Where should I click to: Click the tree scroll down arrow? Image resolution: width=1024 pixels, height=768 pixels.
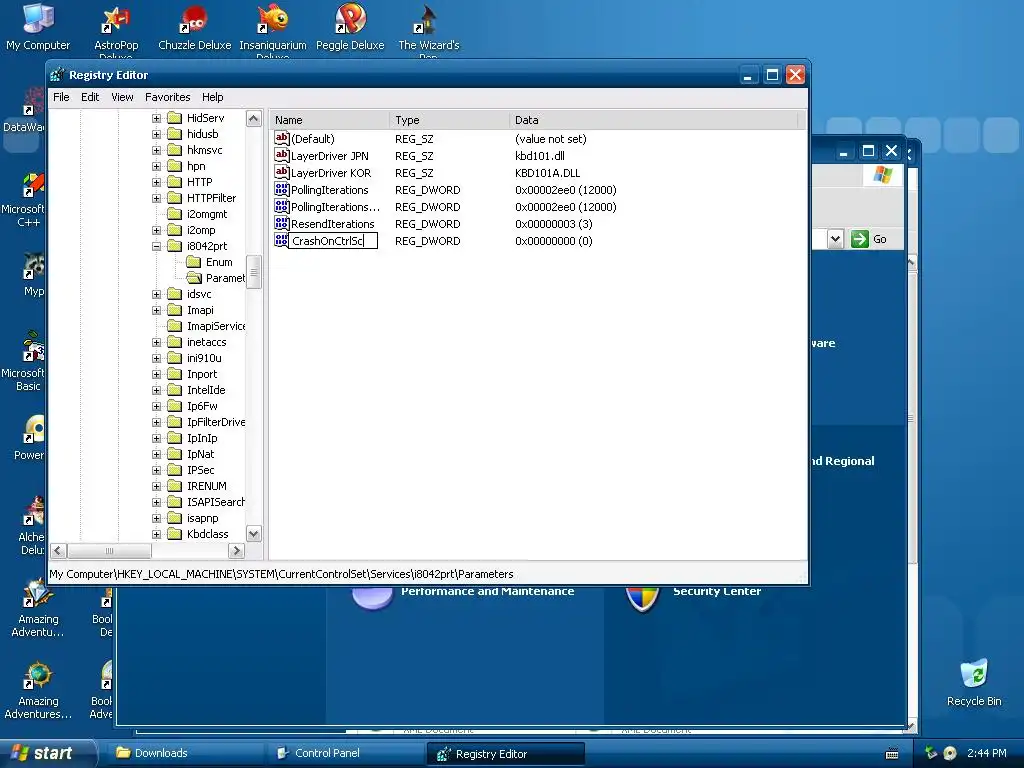[253, 534]
